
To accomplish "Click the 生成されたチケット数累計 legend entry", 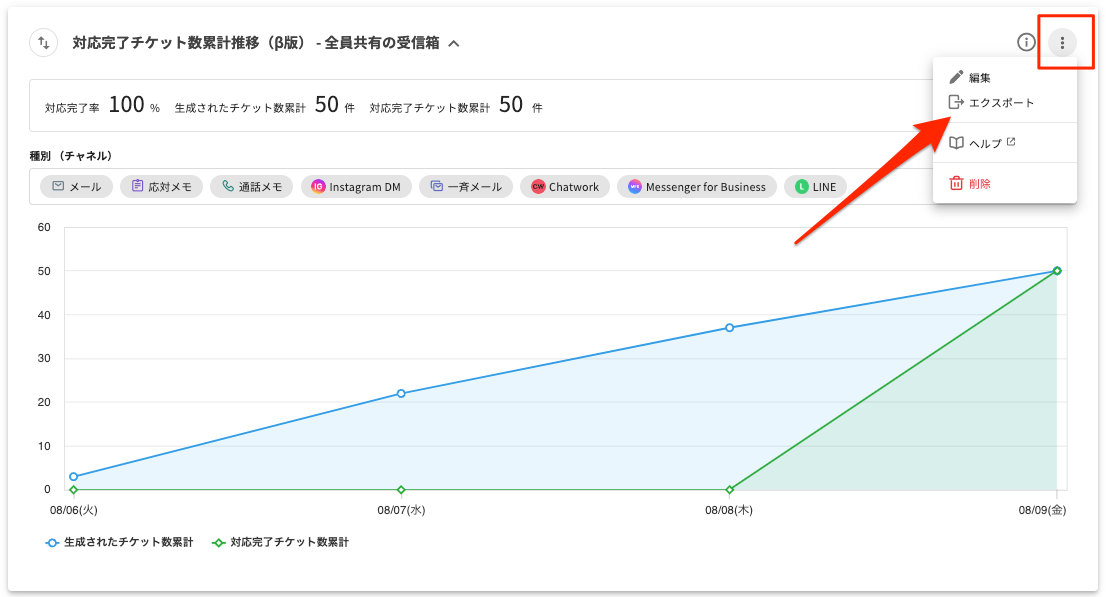I will click(x=120, y=543).
